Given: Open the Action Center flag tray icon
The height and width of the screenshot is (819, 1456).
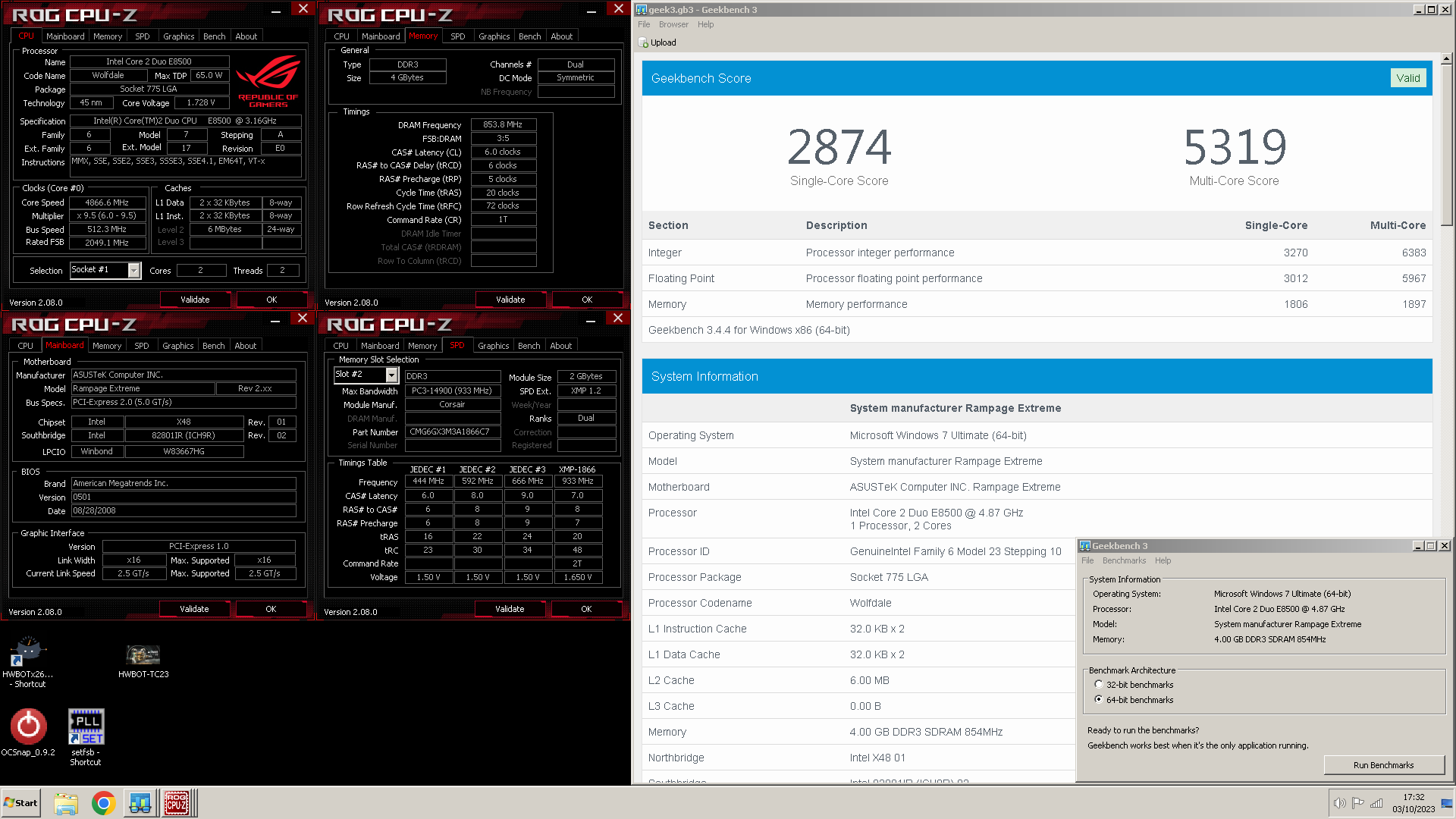Looking at the screenshot, I should click(x=1357, y=803).
